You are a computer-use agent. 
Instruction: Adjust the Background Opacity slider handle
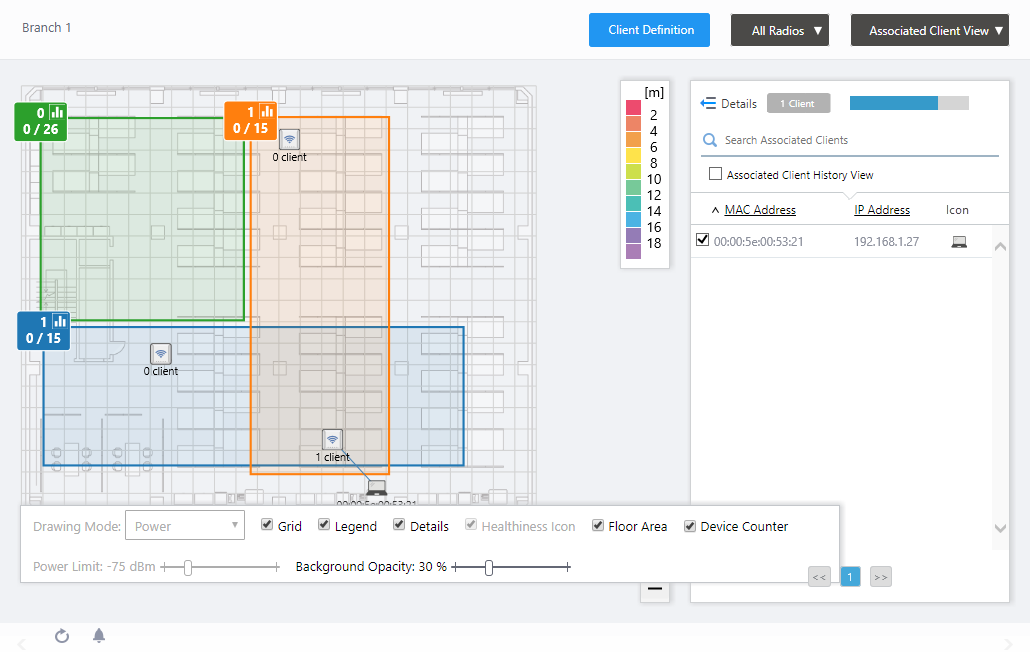[489, 568]
